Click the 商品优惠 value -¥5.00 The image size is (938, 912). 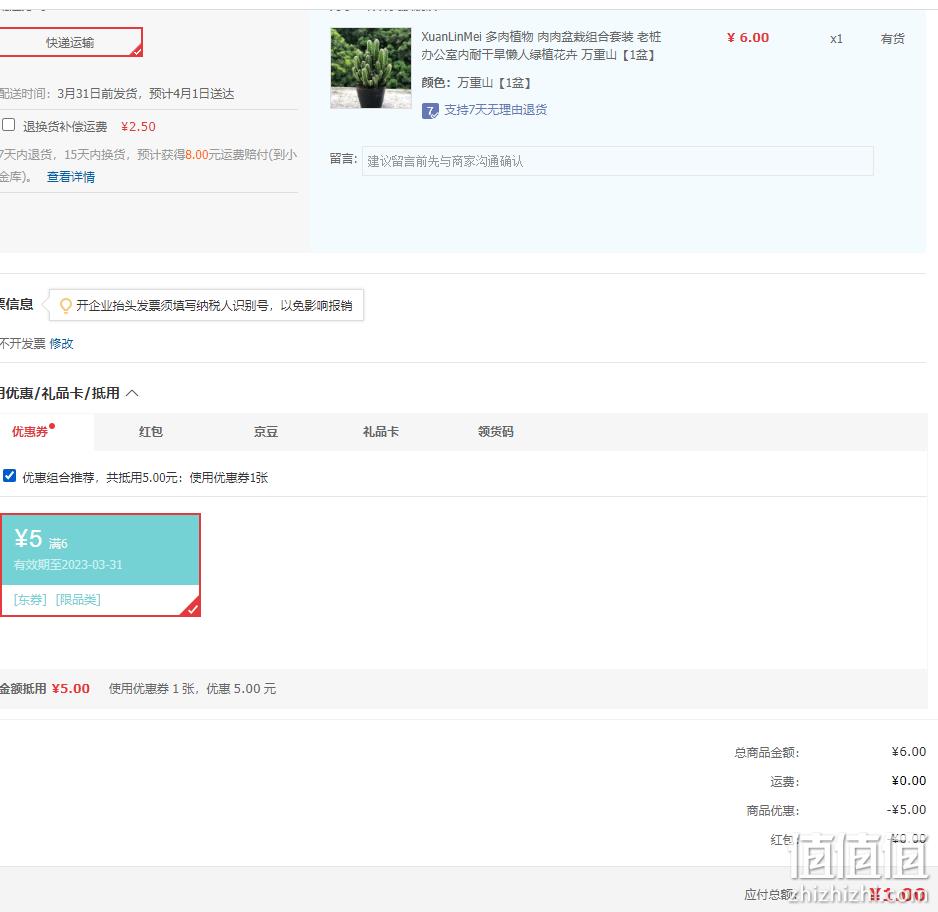tap(906, 810)
